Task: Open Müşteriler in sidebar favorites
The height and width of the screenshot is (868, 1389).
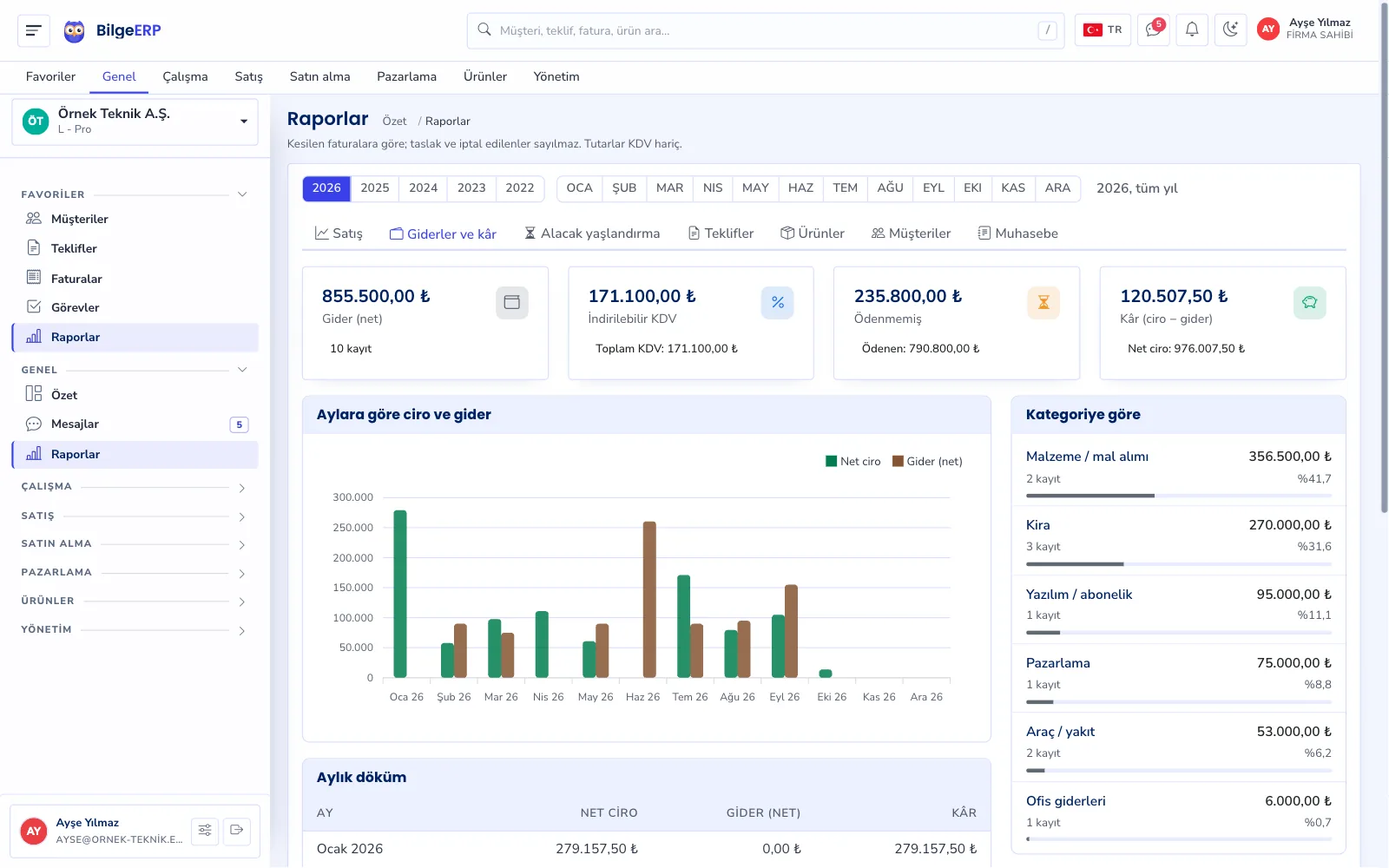Action: click(135, 219)
